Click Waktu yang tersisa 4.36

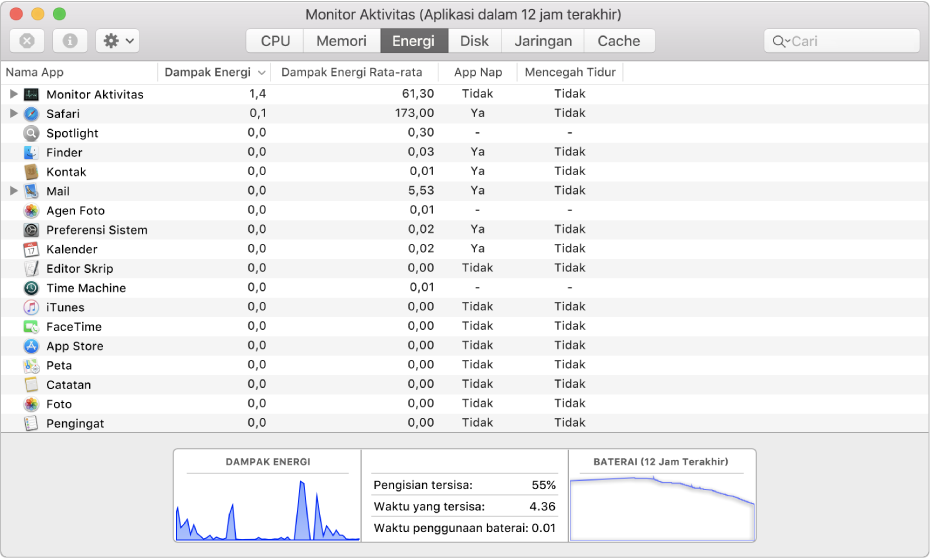click(542, 507)
